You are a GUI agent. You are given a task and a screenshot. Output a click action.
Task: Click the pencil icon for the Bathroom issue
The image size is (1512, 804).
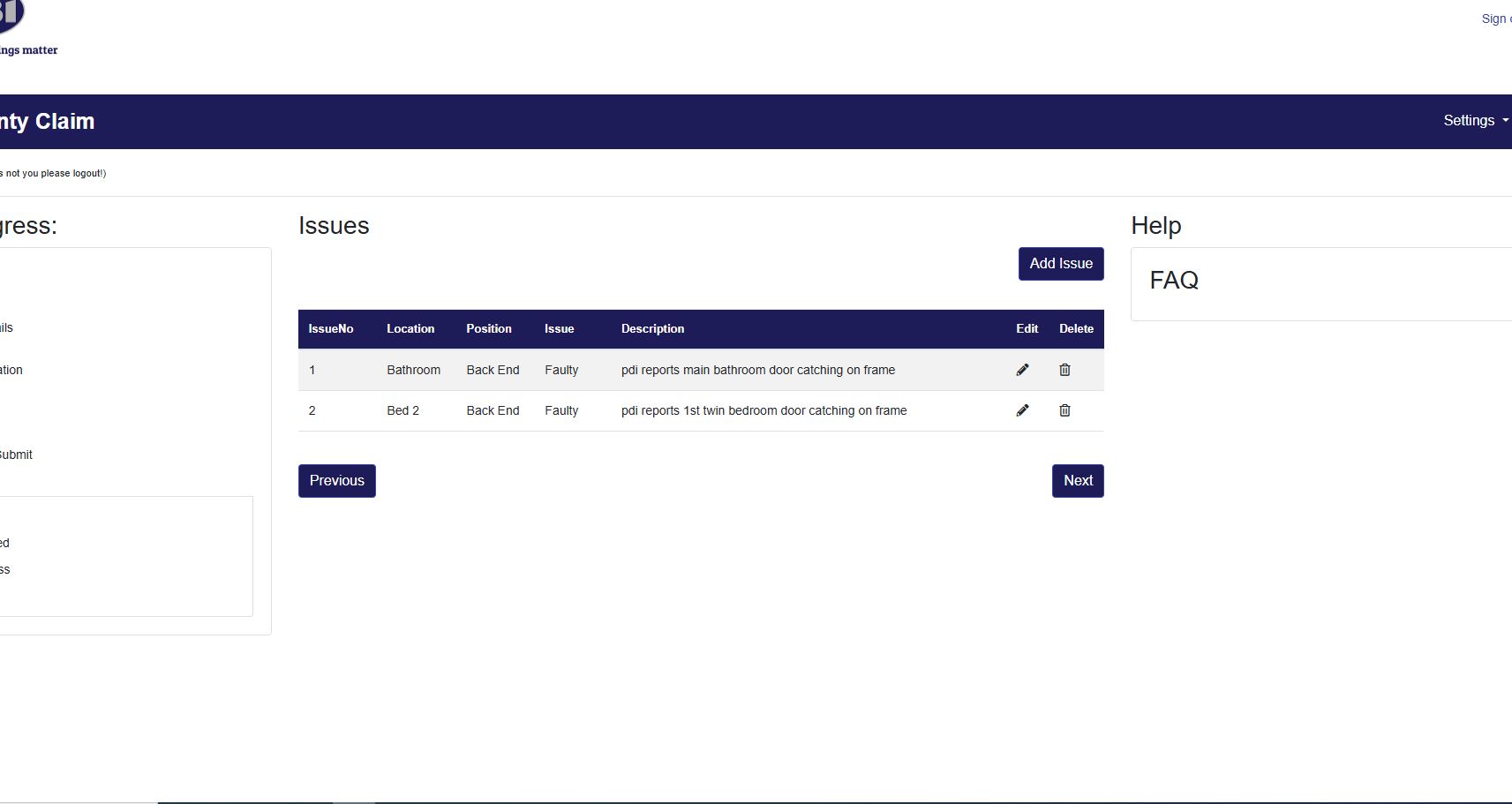(1022, 370)
